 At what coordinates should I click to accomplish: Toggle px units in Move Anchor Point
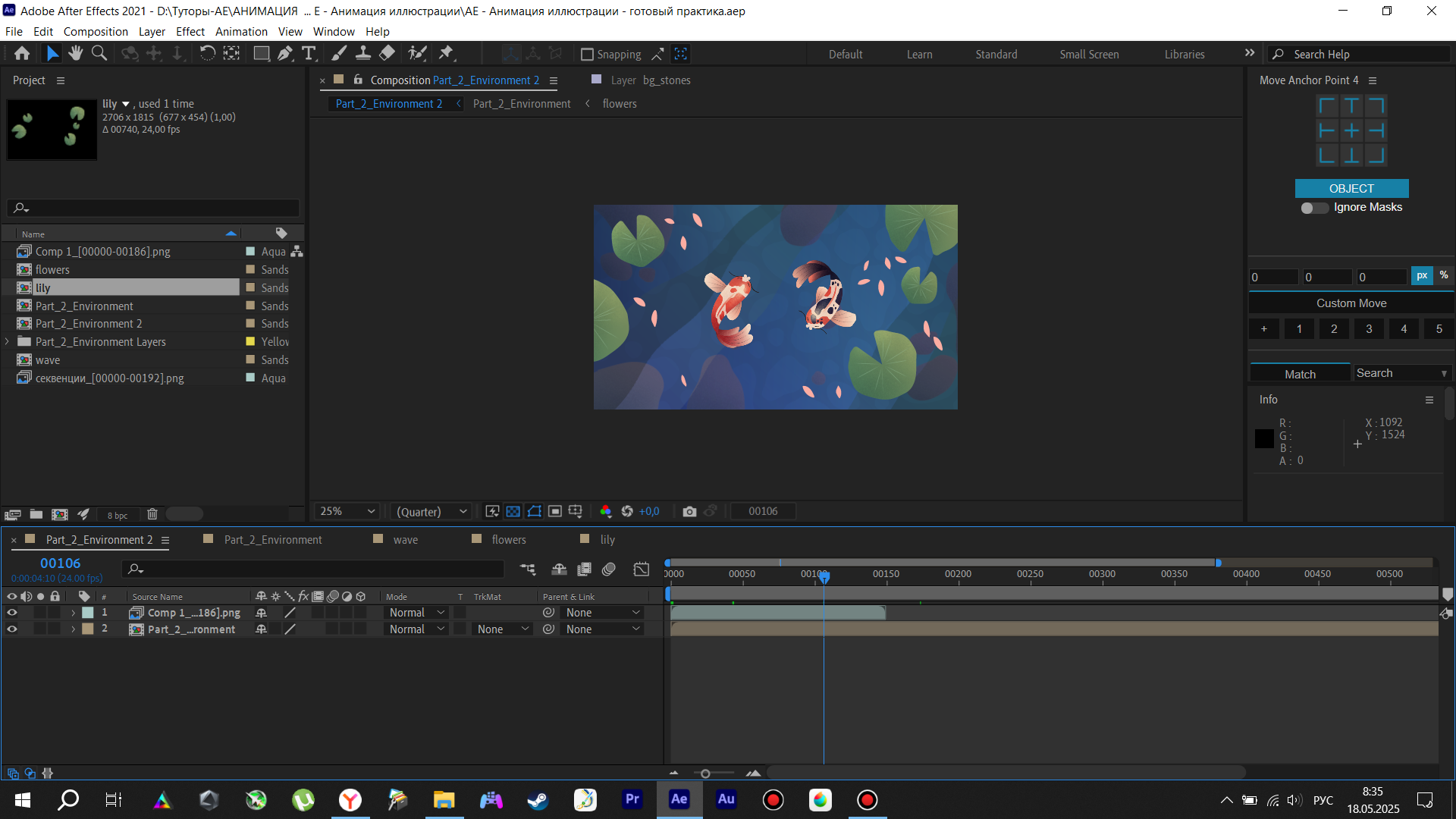pyautogui.click(x=1423, y=276)
